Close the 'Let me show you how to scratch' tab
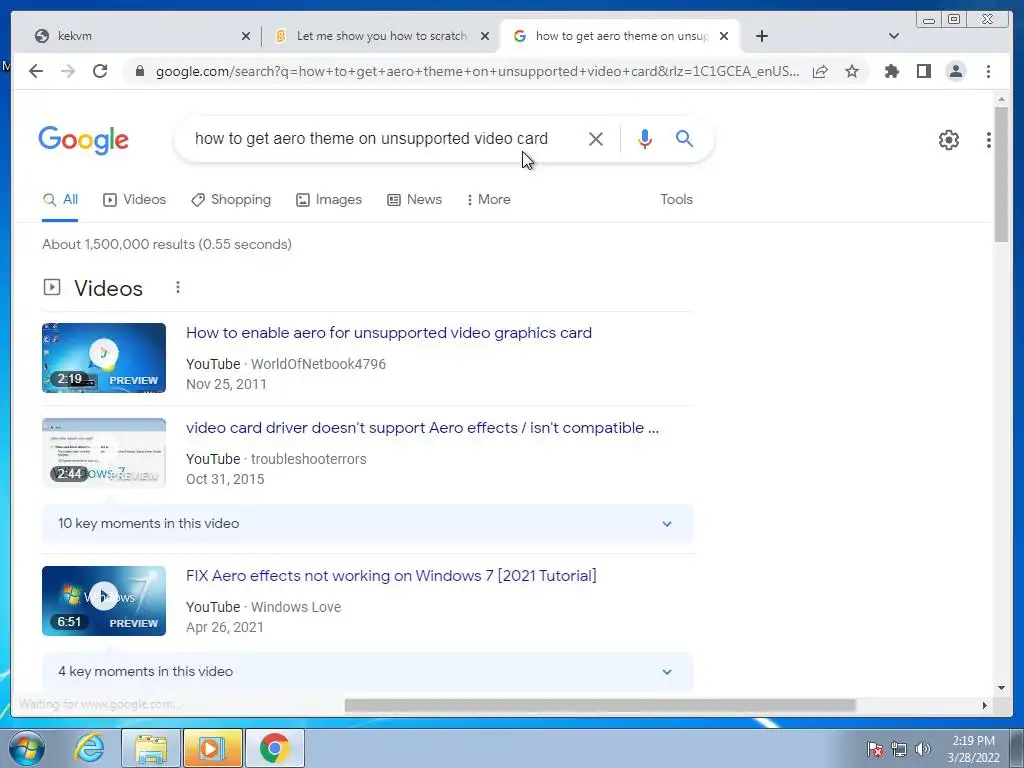The width and height of the screenshot is (1024, 768). pos(485,36)
